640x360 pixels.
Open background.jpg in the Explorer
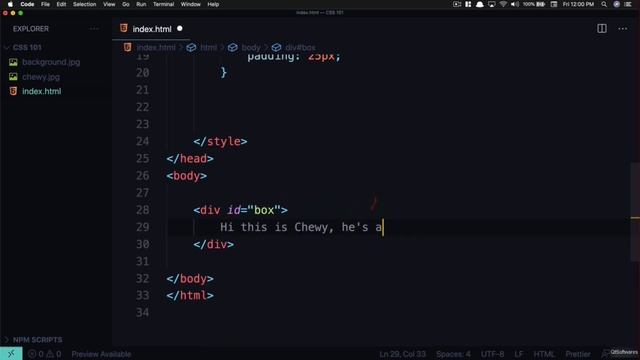coord(51,62)
